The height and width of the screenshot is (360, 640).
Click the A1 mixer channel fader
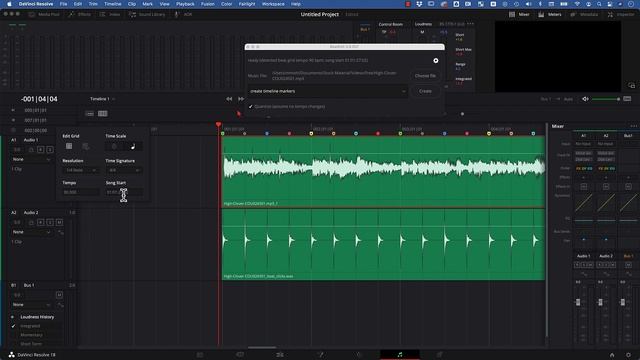pyautogui.click(x=578, y=302)
